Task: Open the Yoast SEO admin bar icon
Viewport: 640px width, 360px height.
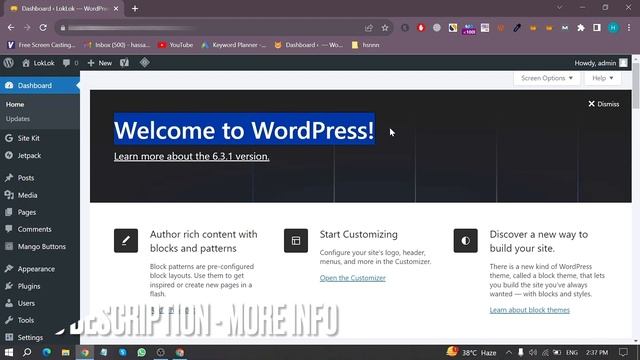Action: tap(124, 63)
